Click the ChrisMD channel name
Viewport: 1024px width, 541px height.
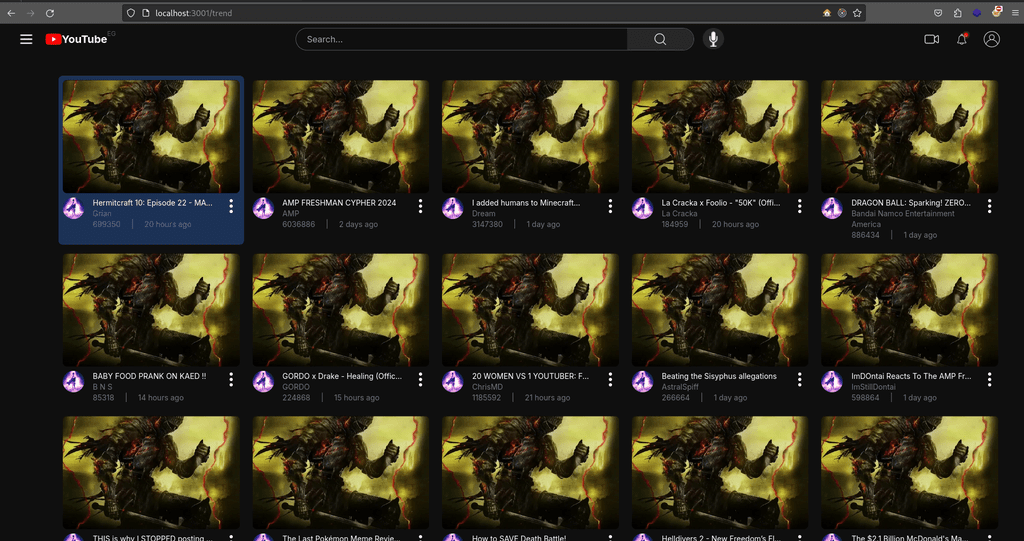[x=487, y=387]
